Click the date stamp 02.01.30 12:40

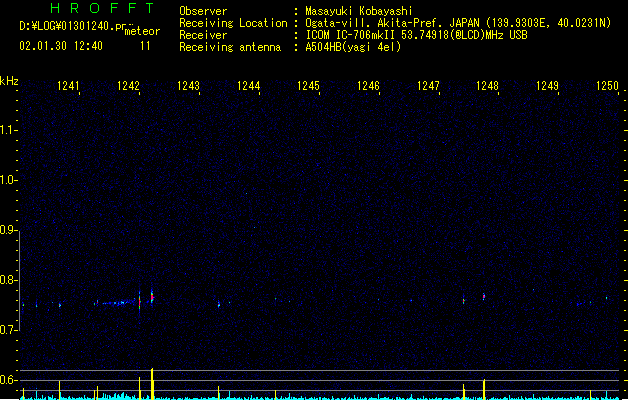(x=61, y=46)
